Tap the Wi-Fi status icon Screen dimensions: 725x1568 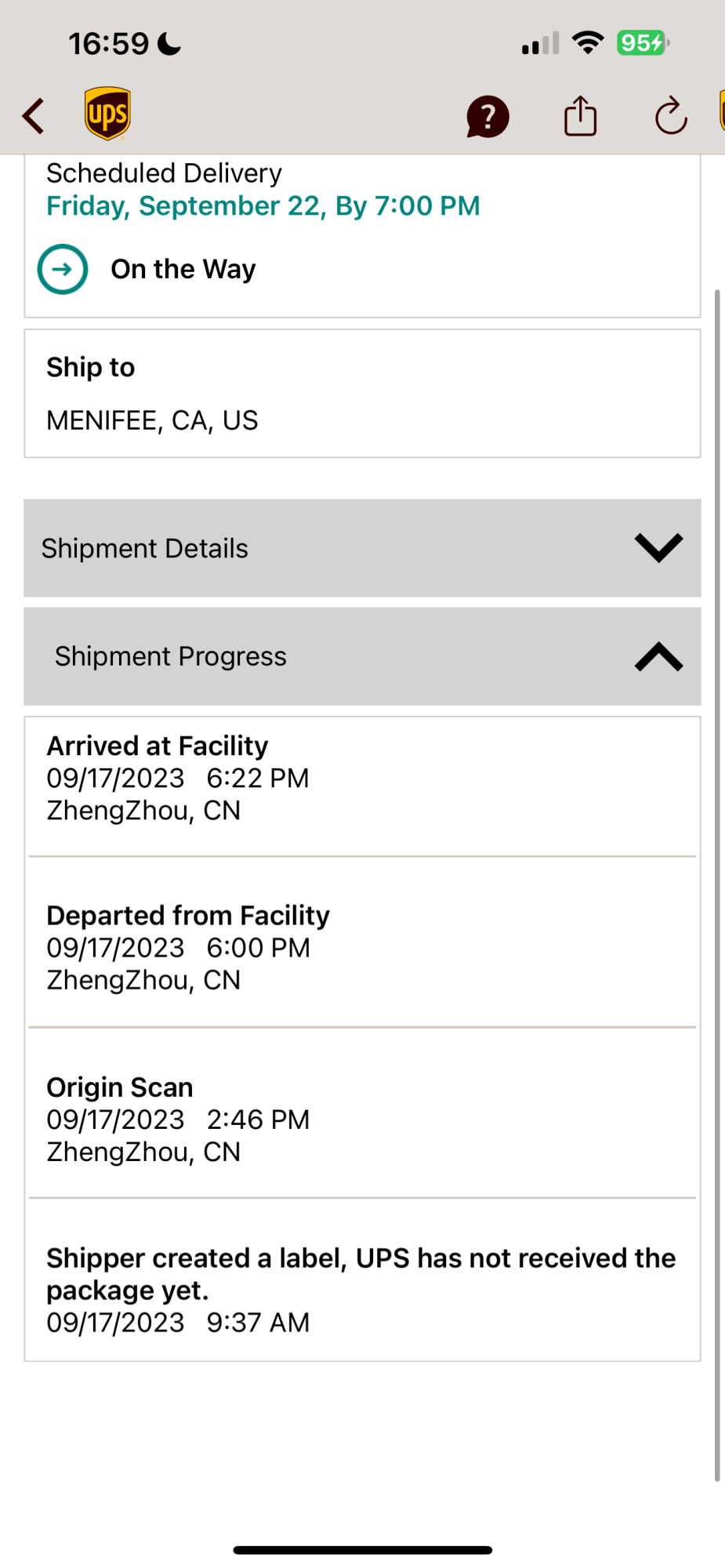point(588,42)
